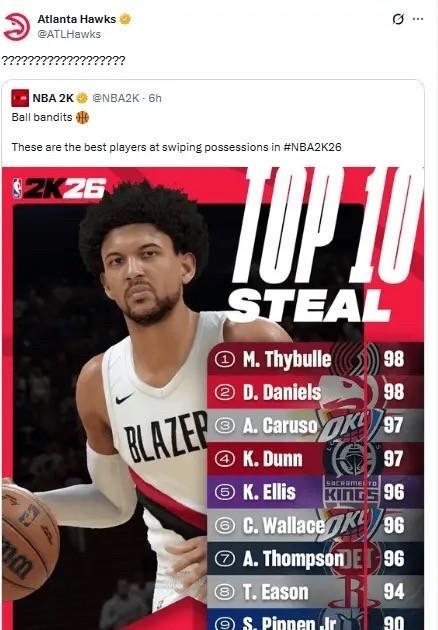The height and width of the screenshot is (630, 438).
Task: Select the M. Thybulle row in list
Action: pyautogui.click(x=315, y=359)
